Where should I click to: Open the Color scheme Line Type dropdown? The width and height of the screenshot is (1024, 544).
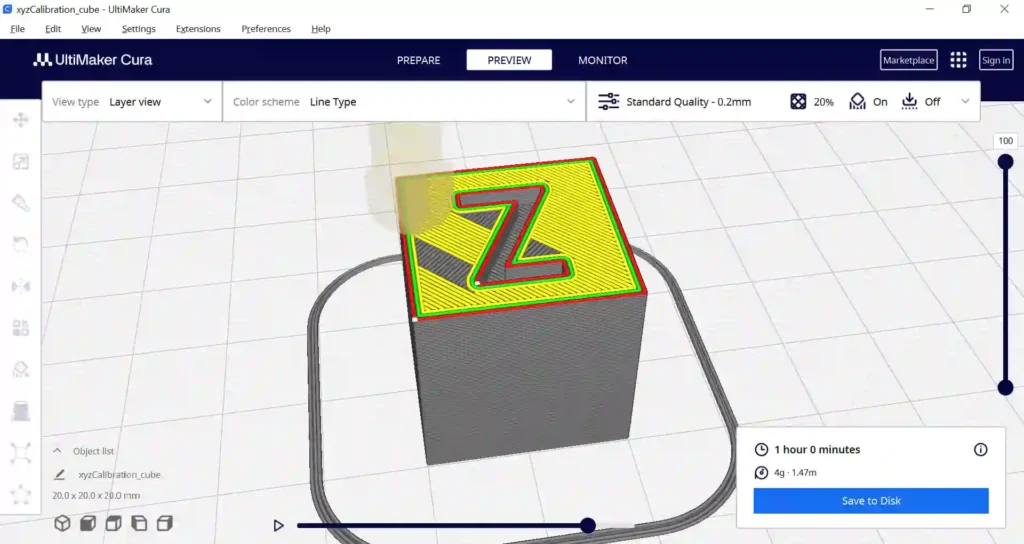click(404, 102)
